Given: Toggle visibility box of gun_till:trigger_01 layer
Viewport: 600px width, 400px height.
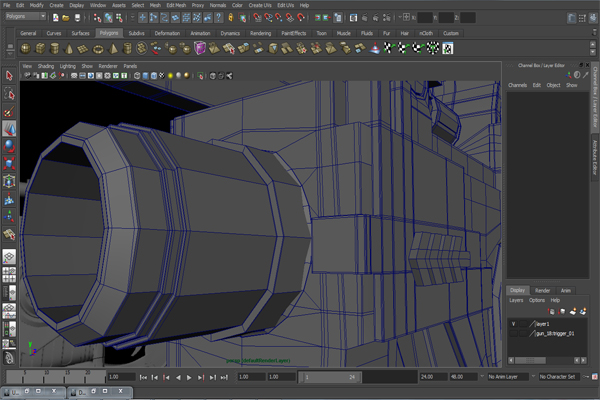Looking at the screenshot, I should click(514, 333).
